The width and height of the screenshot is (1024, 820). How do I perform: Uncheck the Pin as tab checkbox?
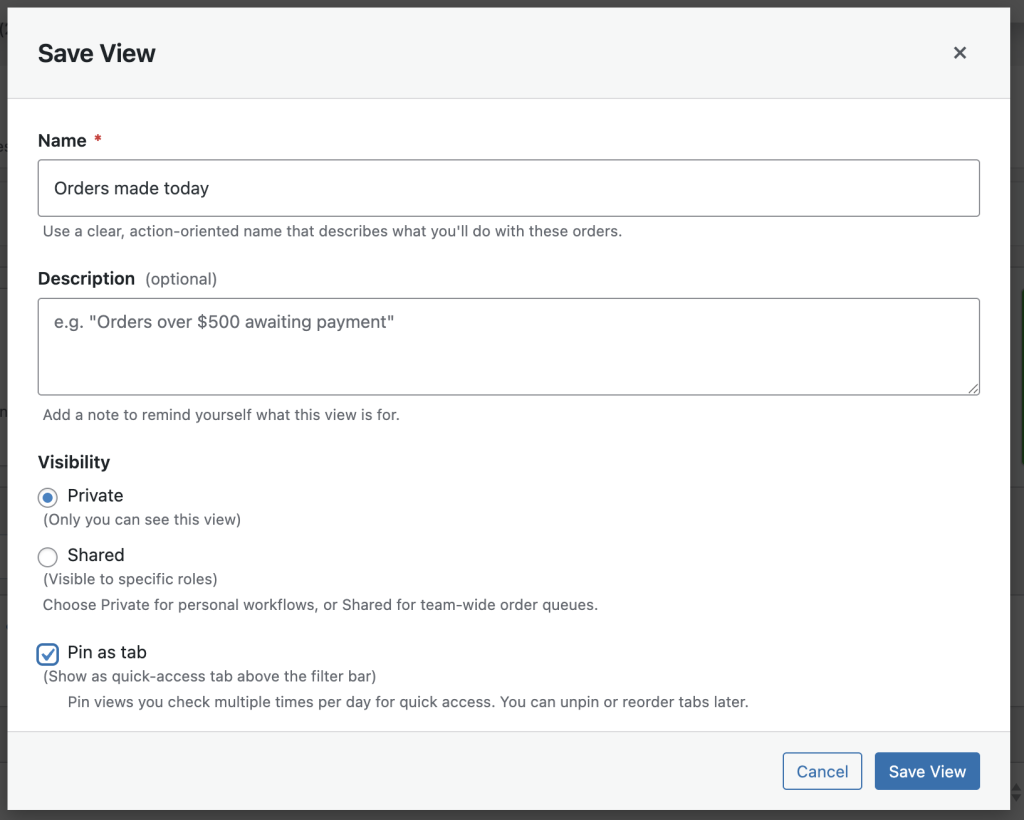[48, 654]
